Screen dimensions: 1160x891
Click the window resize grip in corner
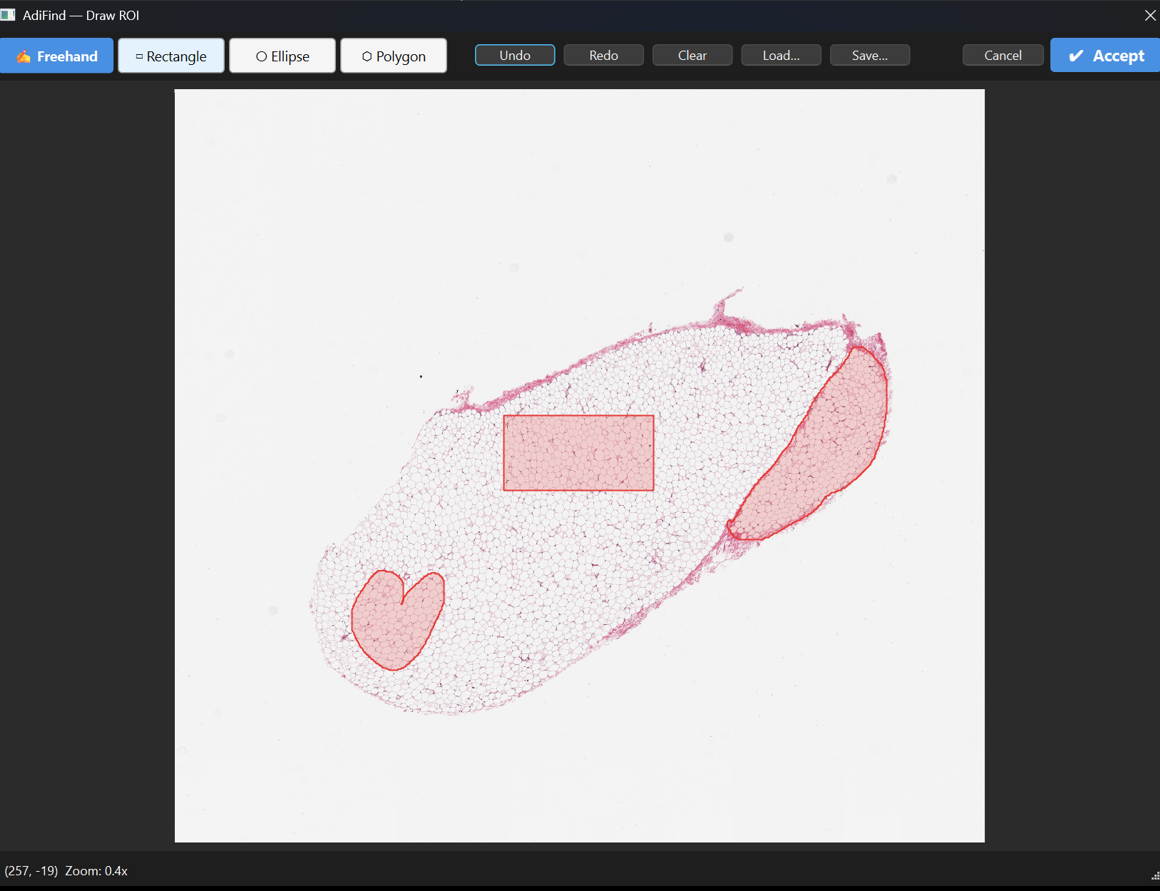[1155, 875]
